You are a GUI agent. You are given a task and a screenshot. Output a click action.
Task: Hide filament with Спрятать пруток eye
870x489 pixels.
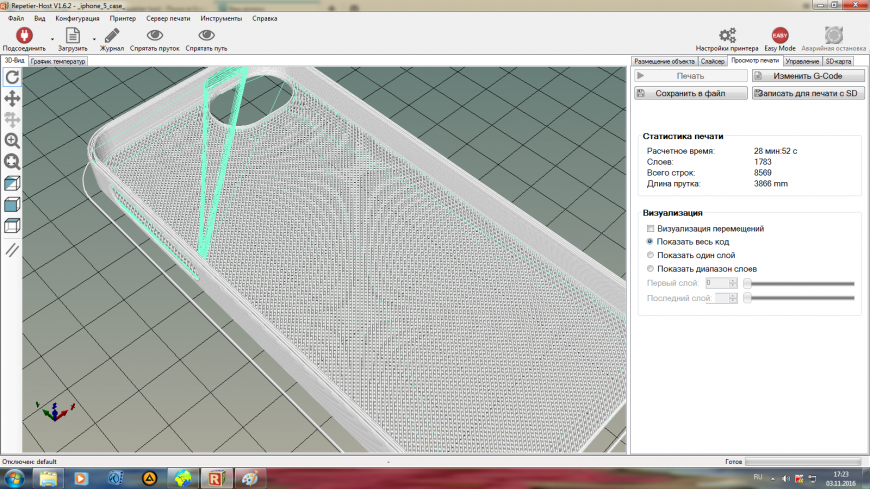pos(155,37)
